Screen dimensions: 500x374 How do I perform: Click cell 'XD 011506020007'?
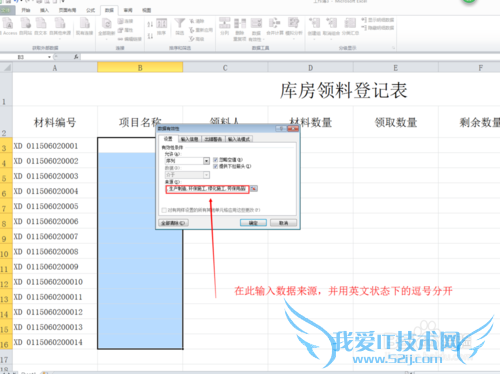point(55,237)
